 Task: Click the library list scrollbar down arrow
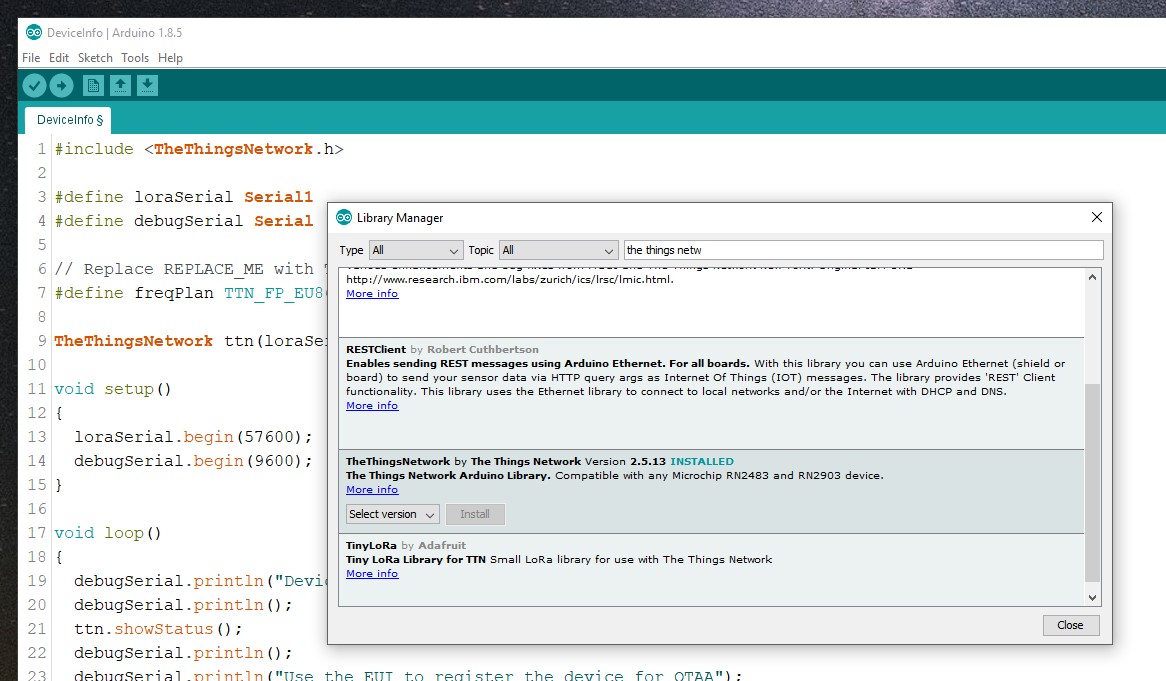click(1092, 597)
